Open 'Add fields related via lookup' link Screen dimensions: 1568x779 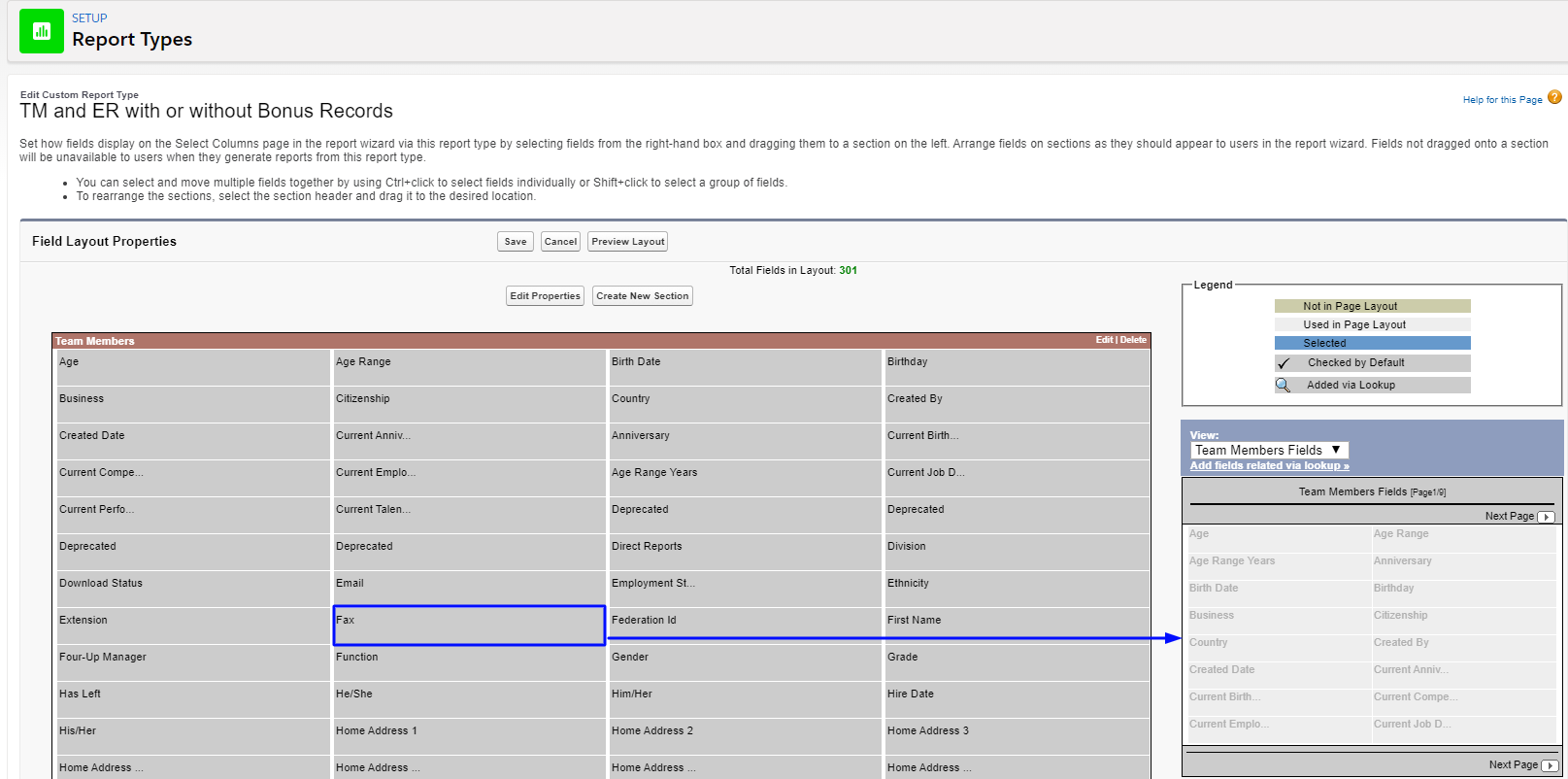pyautogui.click(x=1269, y=466)
